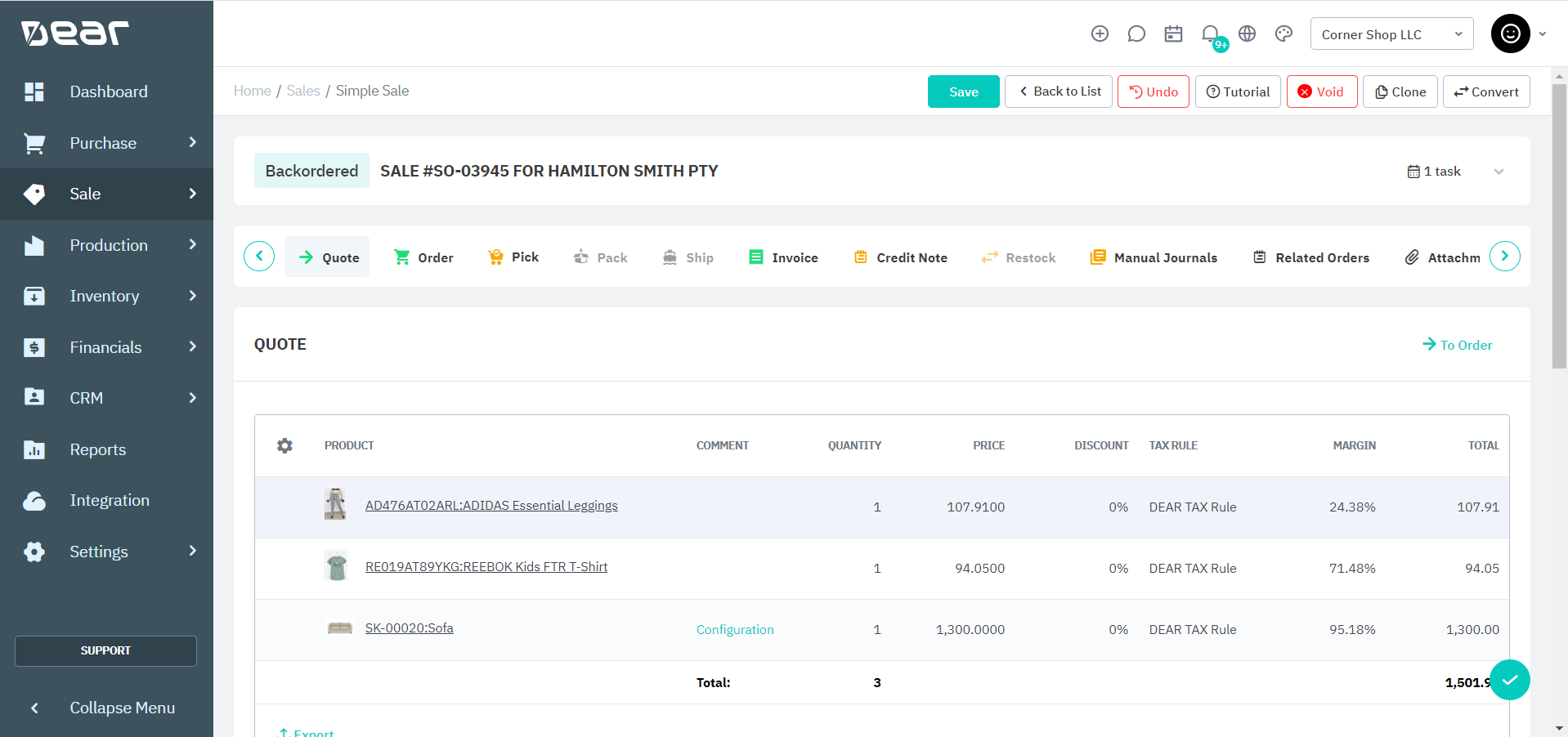
Task: Expand the Inventory submenu arrow
Action: tap(193, 296)
